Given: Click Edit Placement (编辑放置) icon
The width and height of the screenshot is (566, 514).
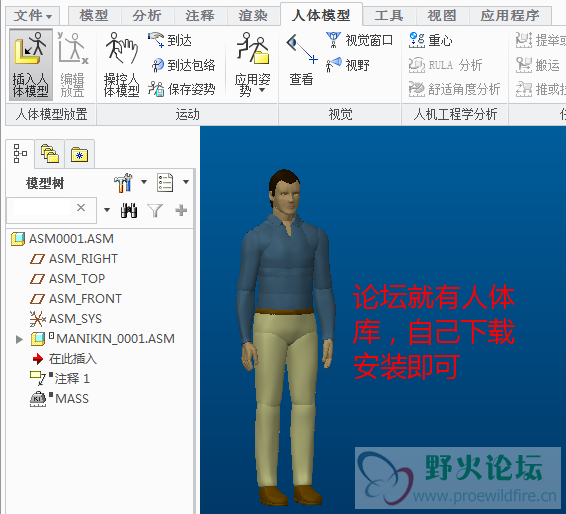Looking at the screenshot, I should coord(73,65).
